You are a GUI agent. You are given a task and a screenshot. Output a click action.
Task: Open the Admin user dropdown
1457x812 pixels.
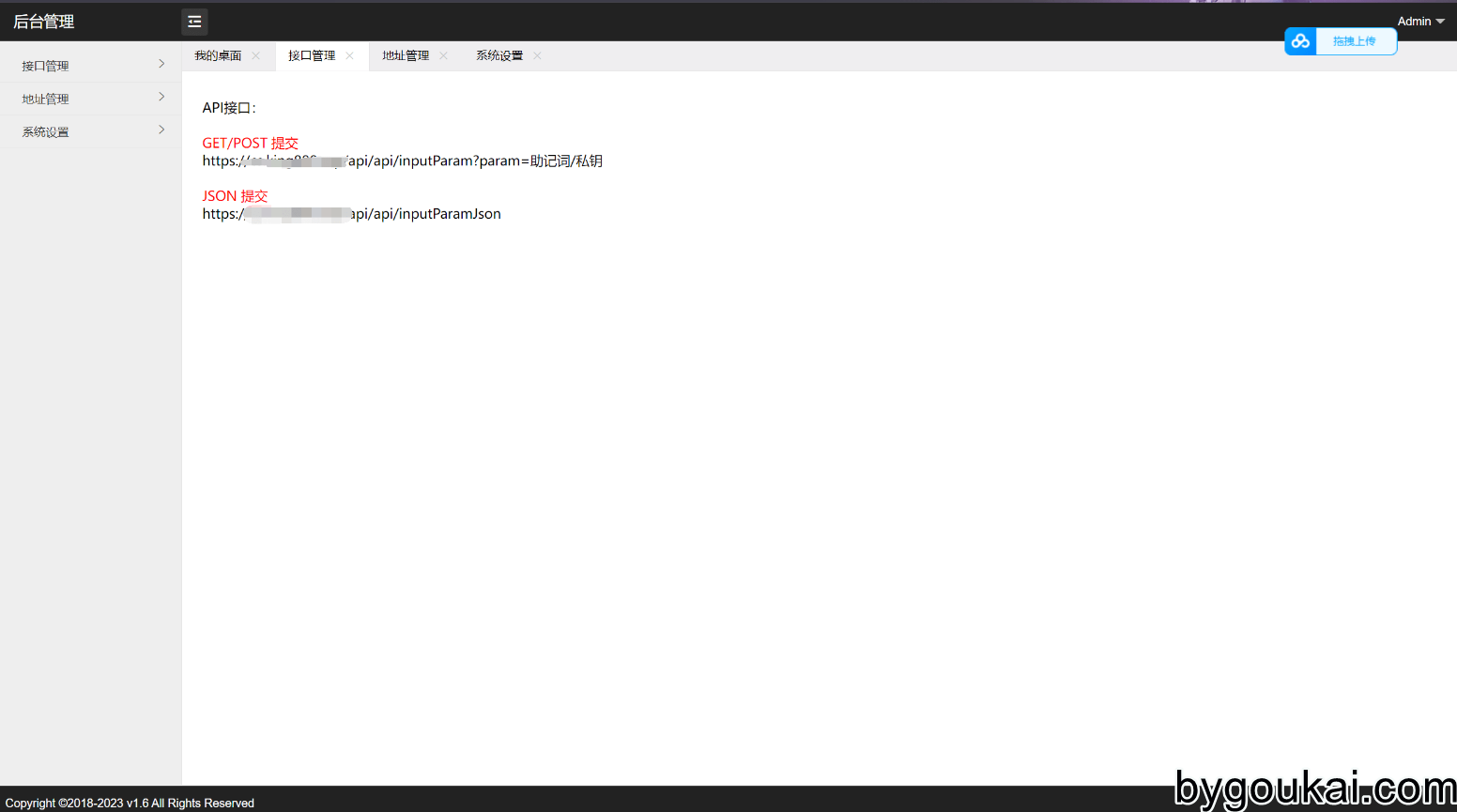pos(1419,22)
